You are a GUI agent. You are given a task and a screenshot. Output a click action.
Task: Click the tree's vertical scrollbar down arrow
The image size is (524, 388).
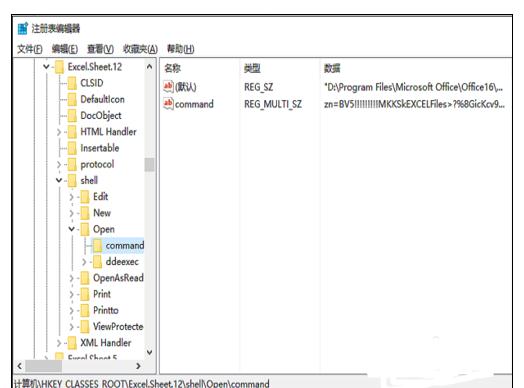(150, 352)
